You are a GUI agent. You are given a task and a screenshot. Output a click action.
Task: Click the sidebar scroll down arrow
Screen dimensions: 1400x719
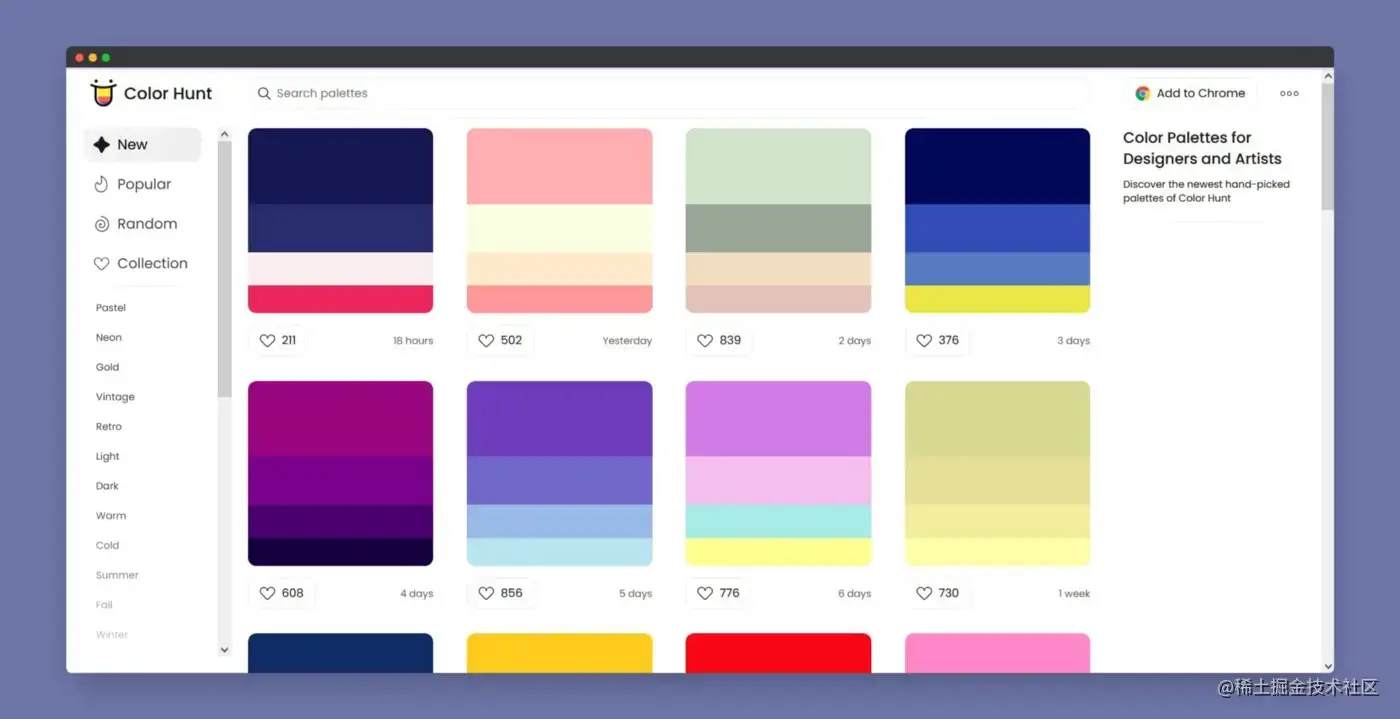(224, 650)
